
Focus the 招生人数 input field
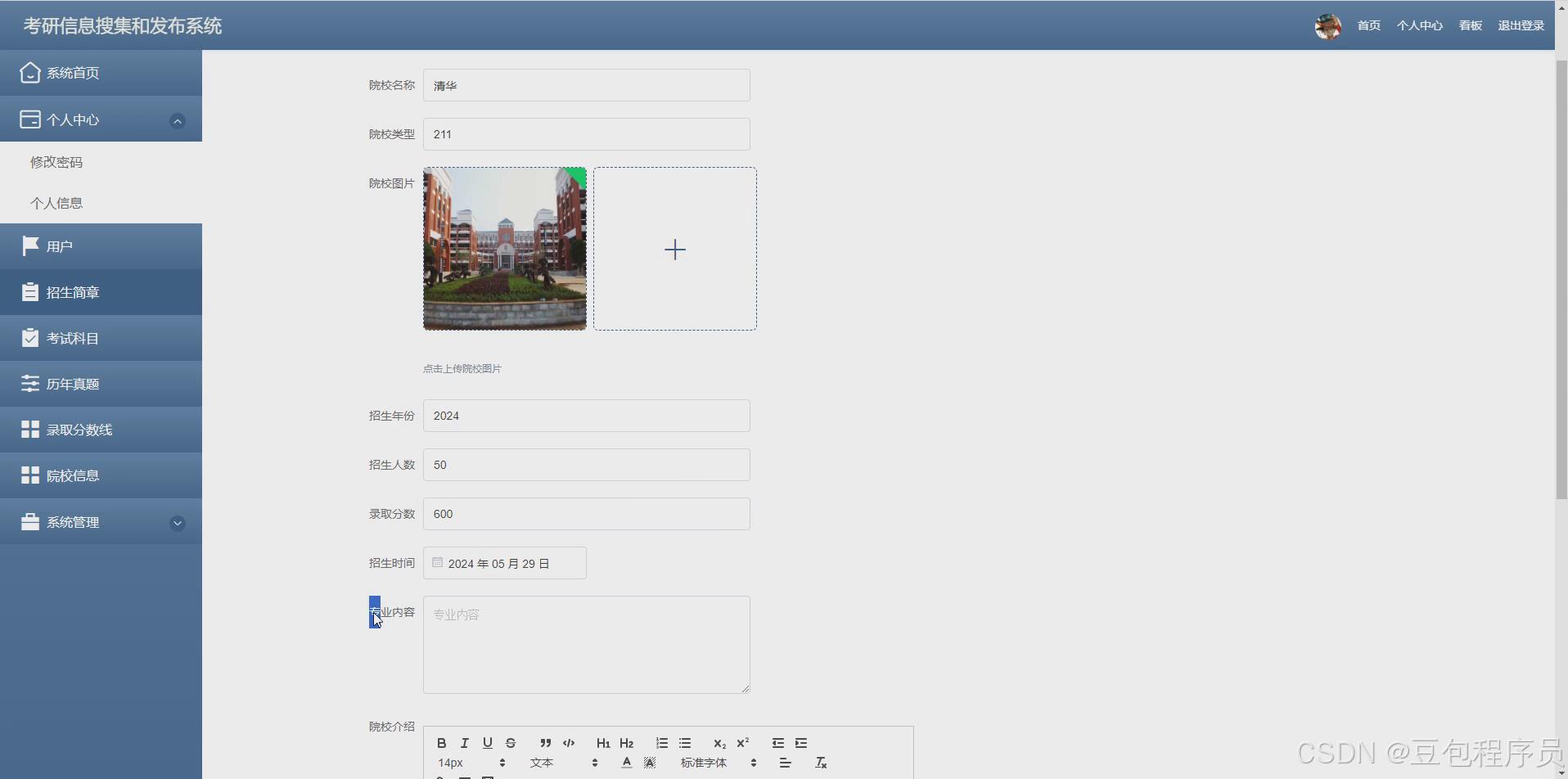click(x=586, y=465)
